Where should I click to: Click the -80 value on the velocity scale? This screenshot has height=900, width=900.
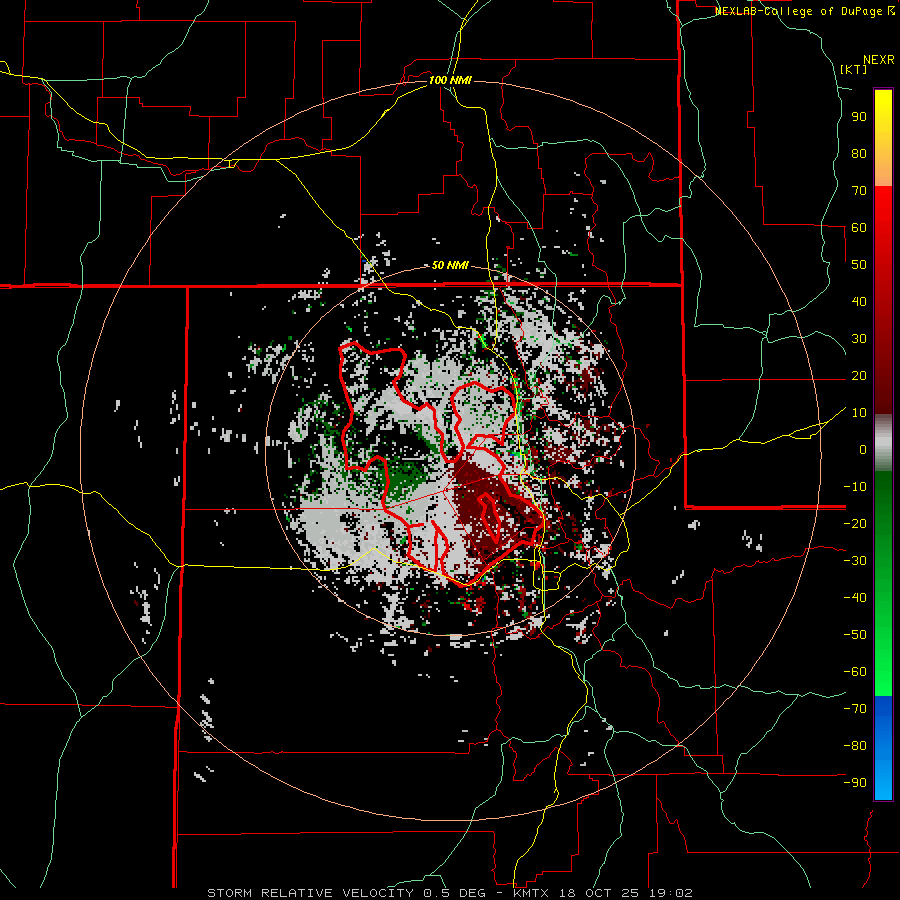[x=855, y=746]
